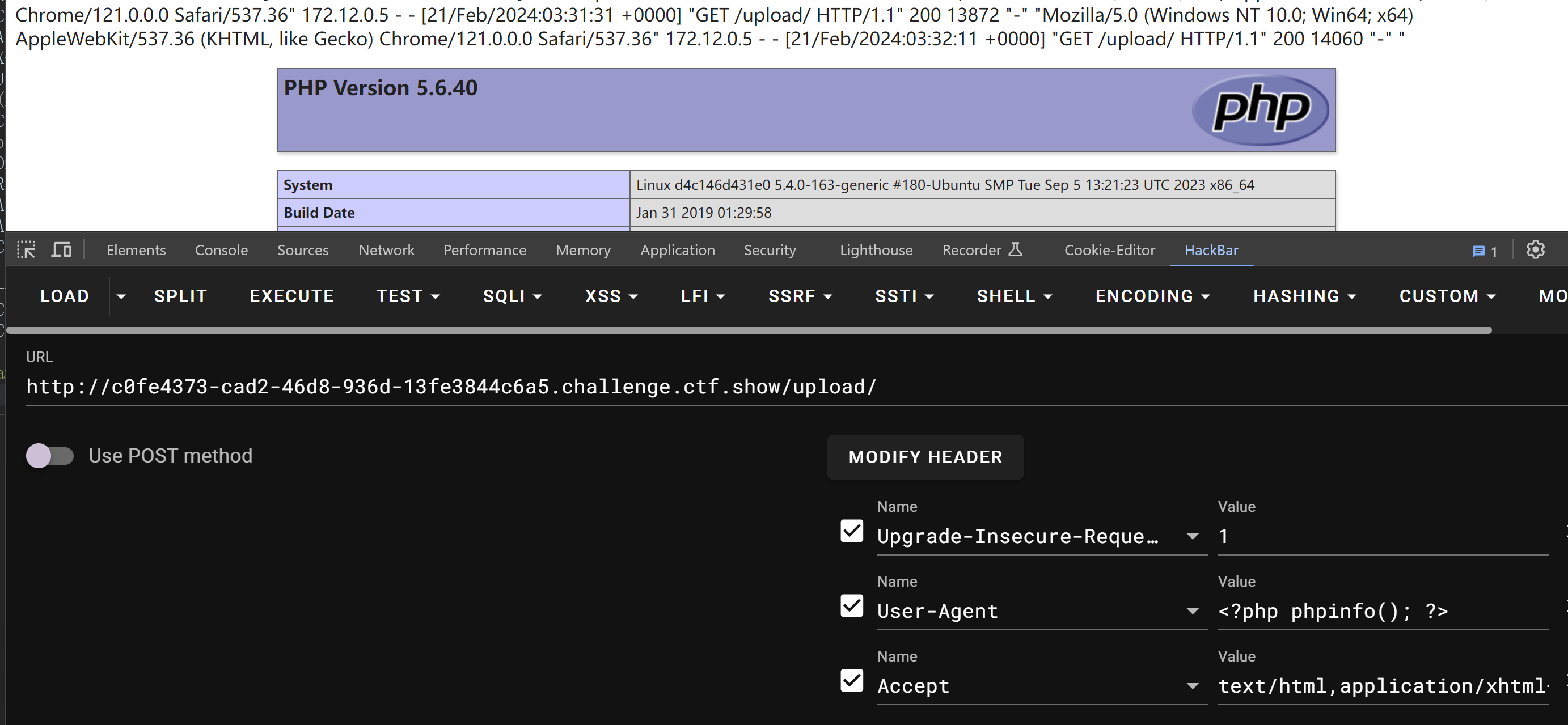
Task: Open the SQLI dropdown menu
Action: (512, 296)
